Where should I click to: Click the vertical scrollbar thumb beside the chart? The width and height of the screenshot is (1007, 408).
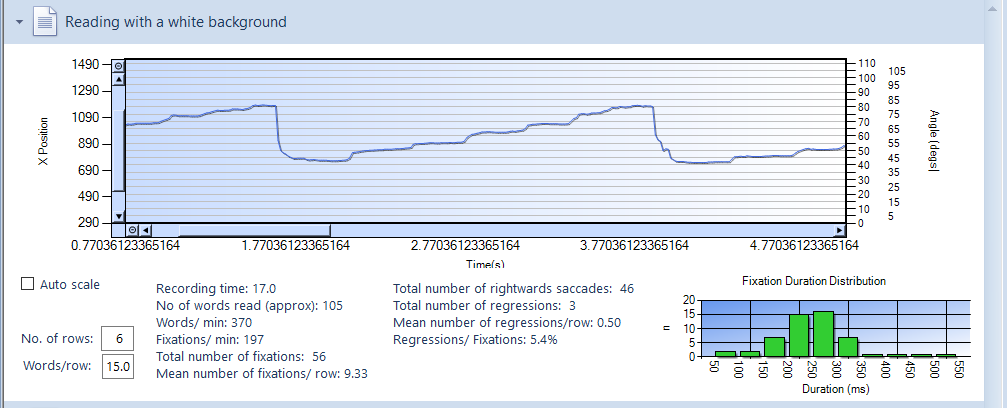(x=118, y=150)
